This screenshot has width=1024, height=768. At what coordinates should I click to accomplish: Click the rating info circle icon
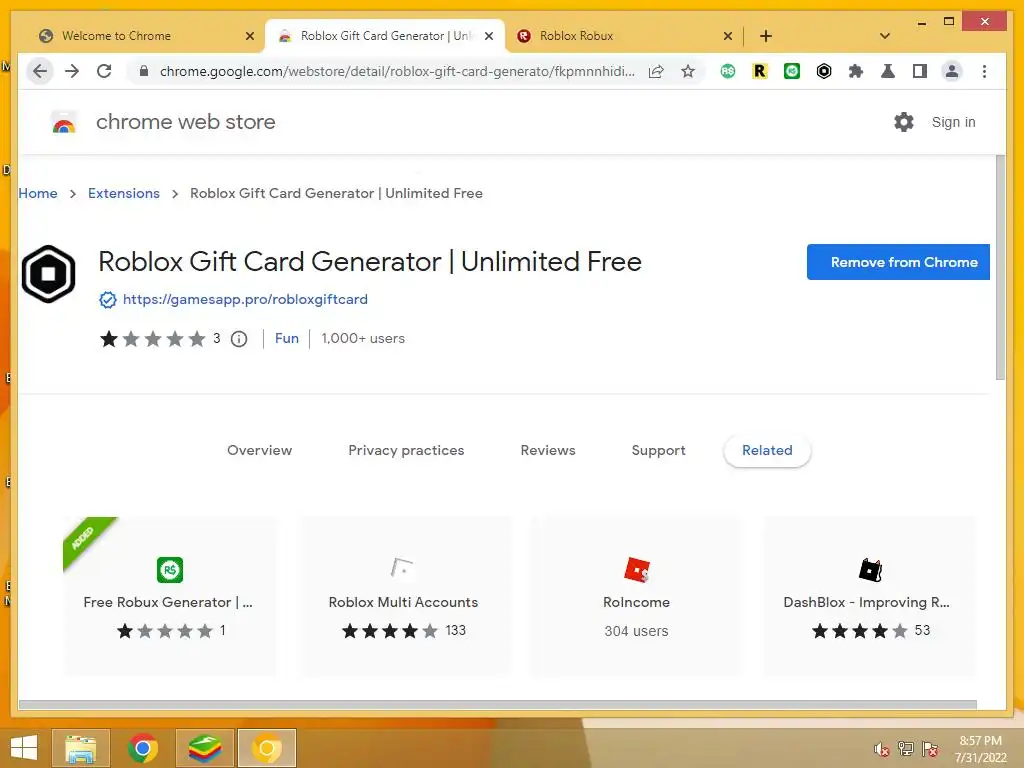(239, 339)
